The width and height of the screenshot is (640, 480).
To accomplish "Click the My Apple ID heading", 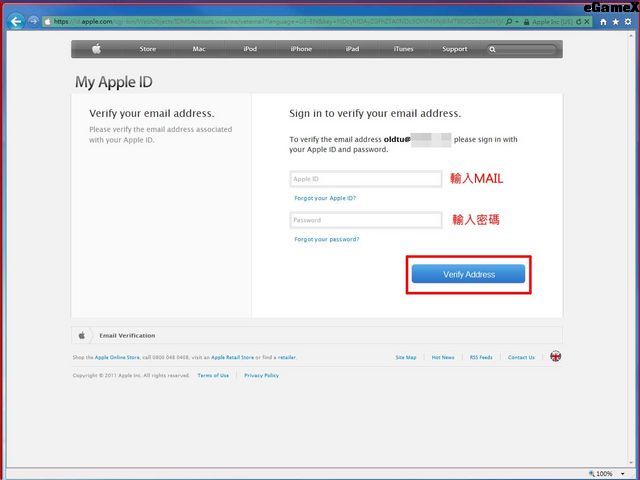I will pos(113,82).
